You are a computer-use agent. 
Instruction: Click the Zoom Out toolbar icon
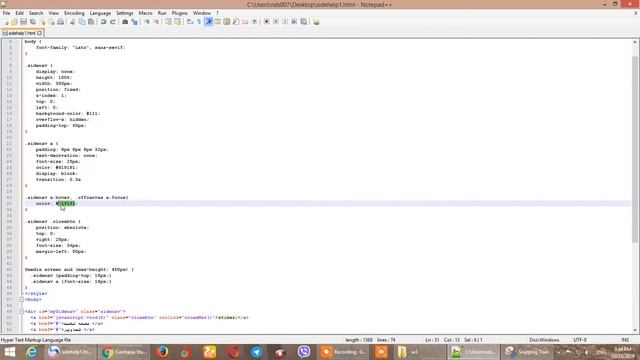click(x=156, y=22)
